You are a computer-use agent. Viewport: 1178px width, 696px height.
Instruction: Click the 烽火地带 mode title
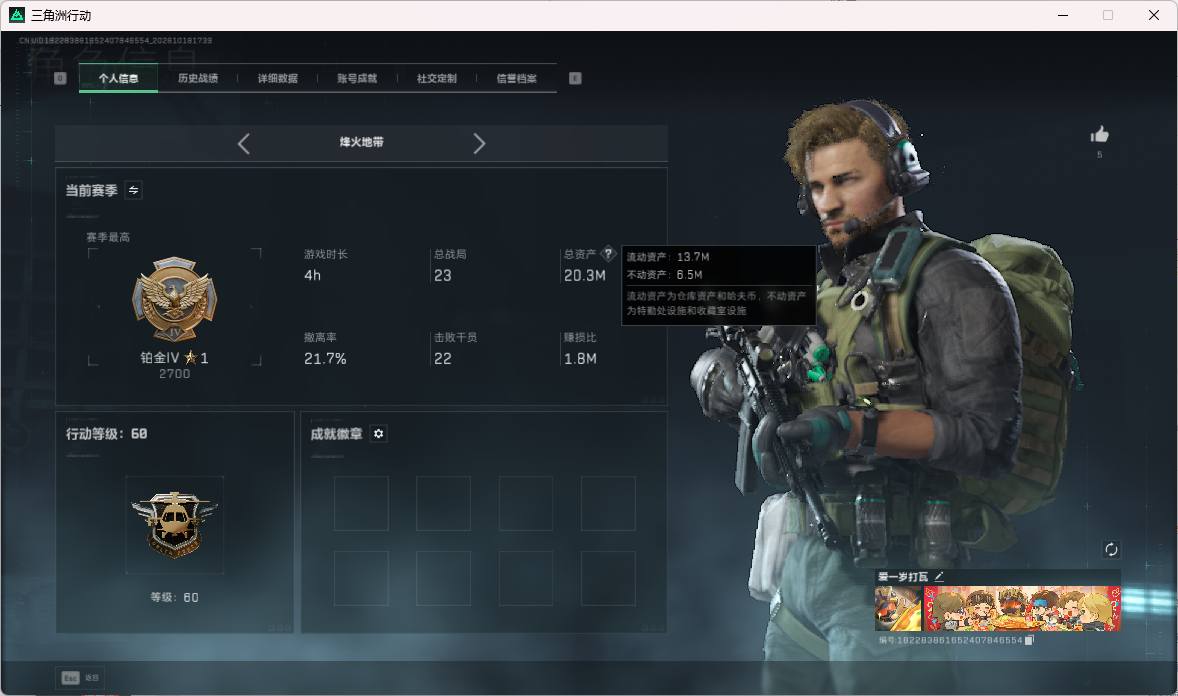tap(361, 142)
